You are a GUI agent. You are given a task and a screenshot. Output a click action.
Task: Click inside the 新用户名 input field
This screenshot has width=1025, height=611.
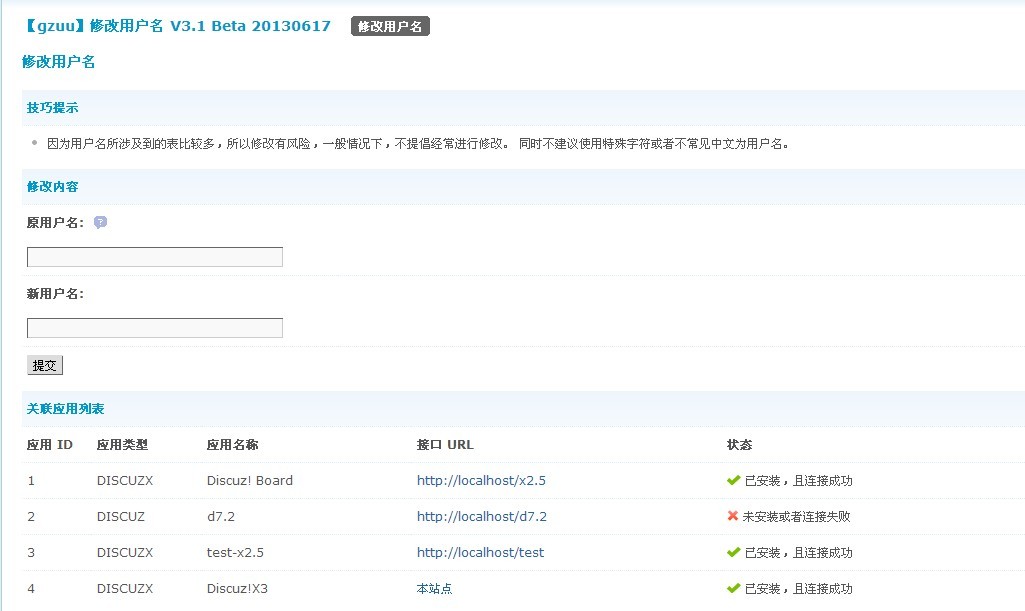point(154,327)
